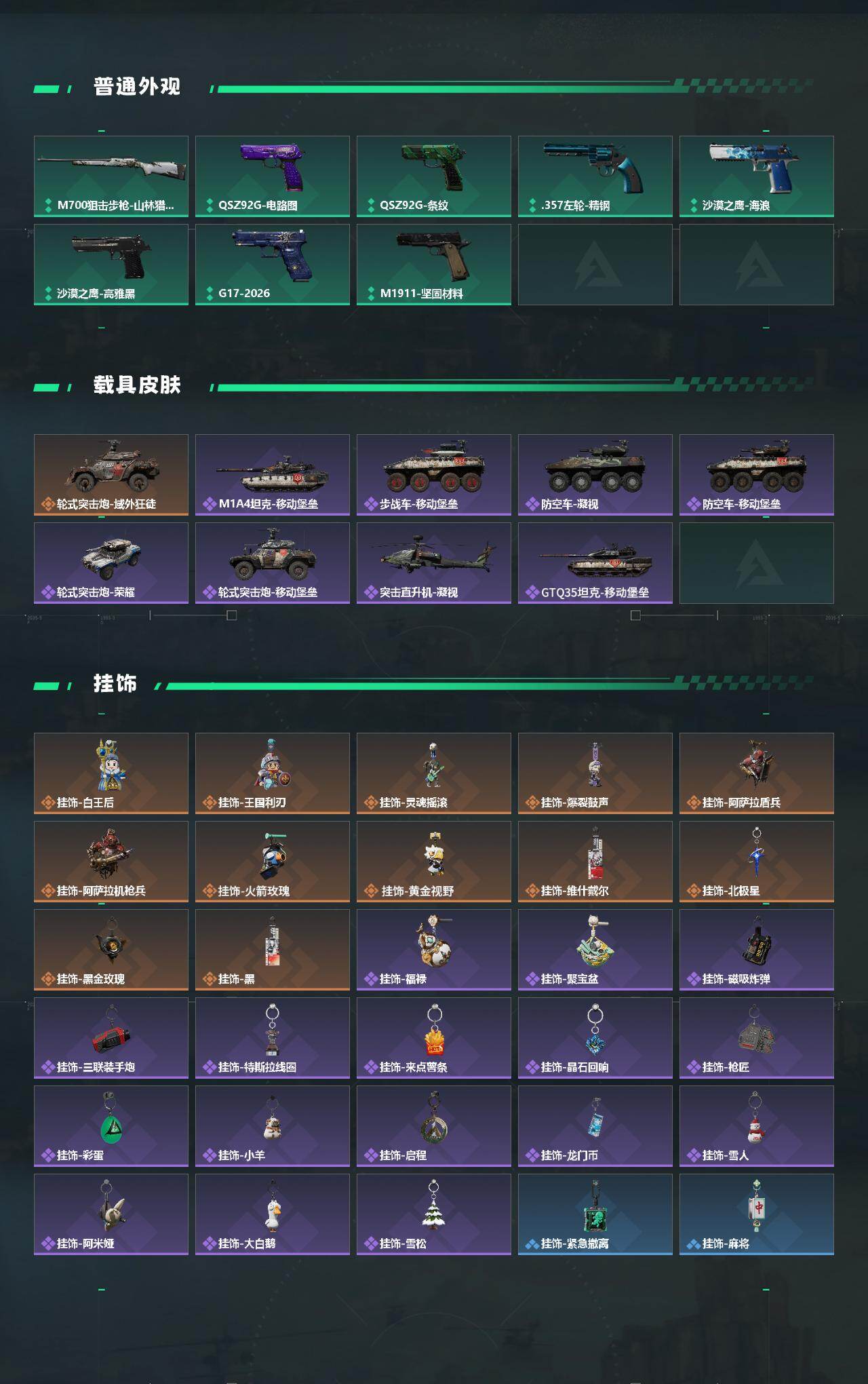Screen dimensions: 868x1384
Task: Choose the 挂饰-彩蛋 green egg charm
Action: point(111,1126)
